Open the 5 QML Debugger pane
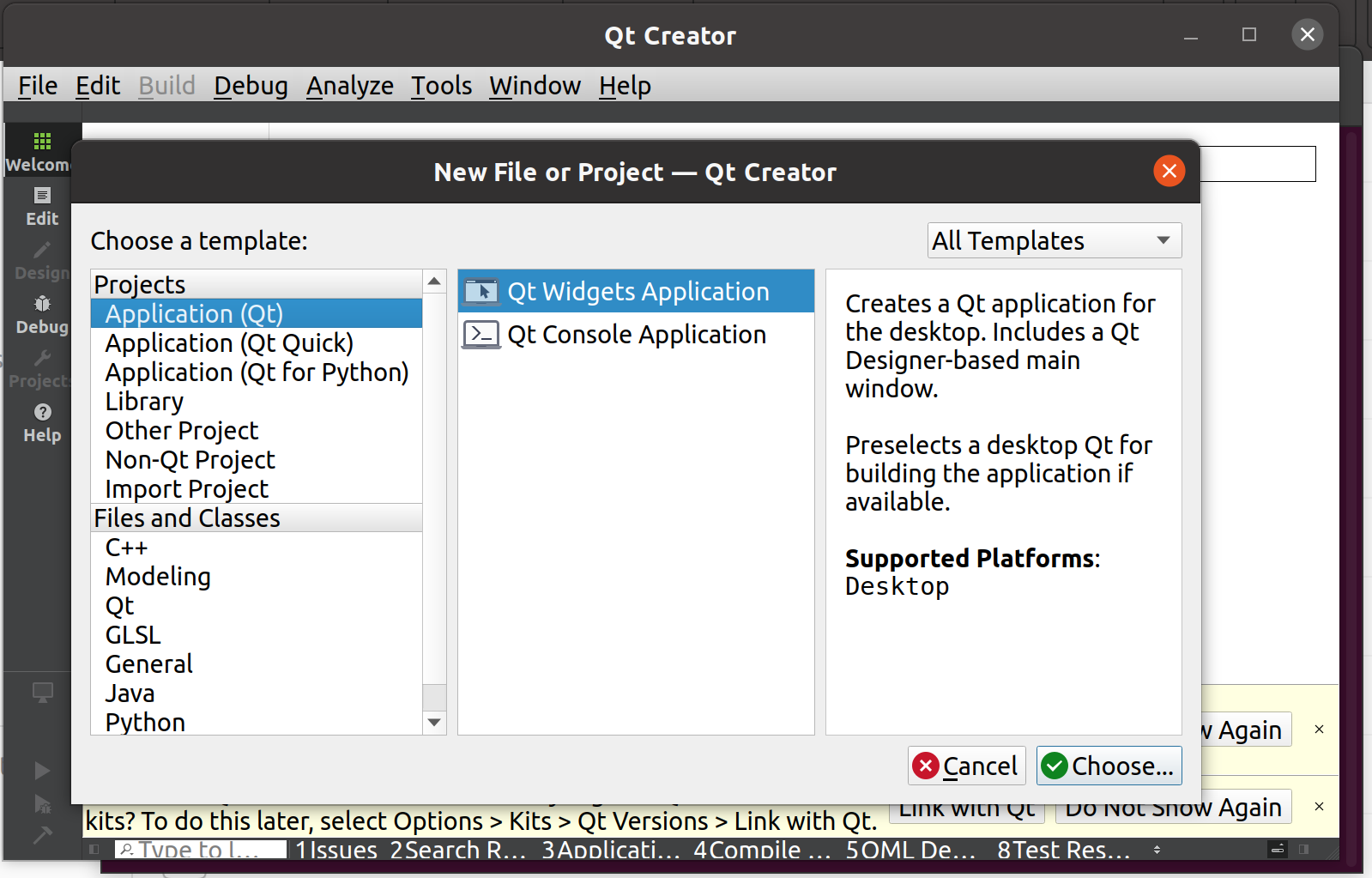The image size is (1372, 878). pyautogui.click(x=910, y=850)
